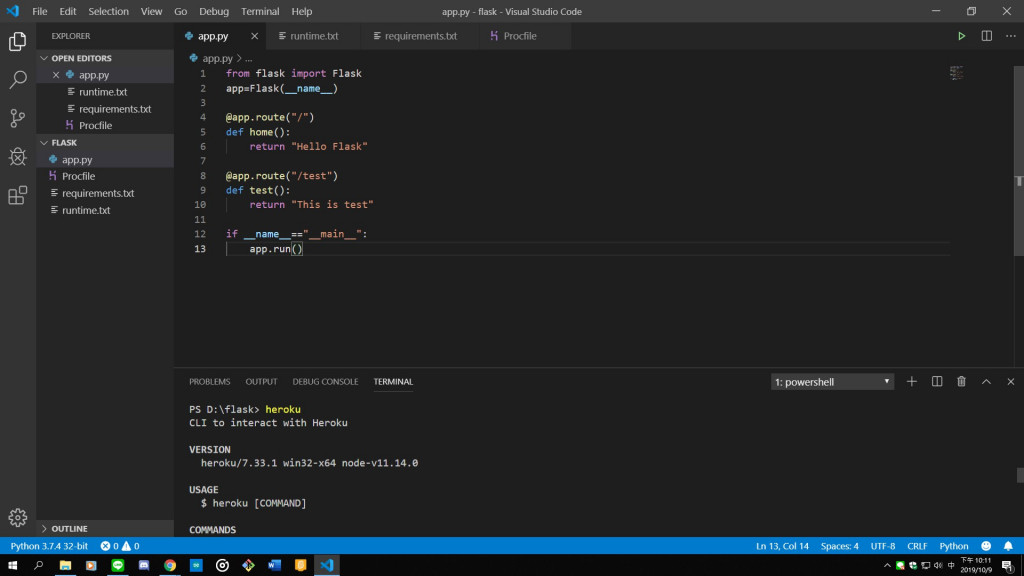Switch to runtime.txt editor tab

click(313, 36)
